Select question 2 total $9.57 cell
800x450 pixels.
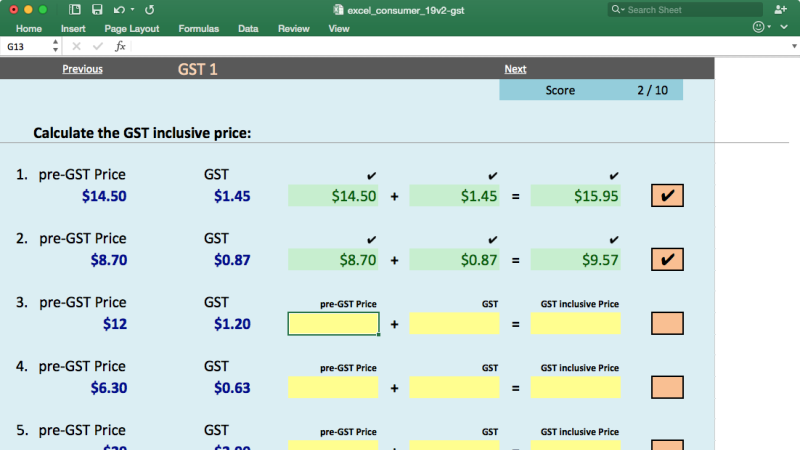click(576, 260)
